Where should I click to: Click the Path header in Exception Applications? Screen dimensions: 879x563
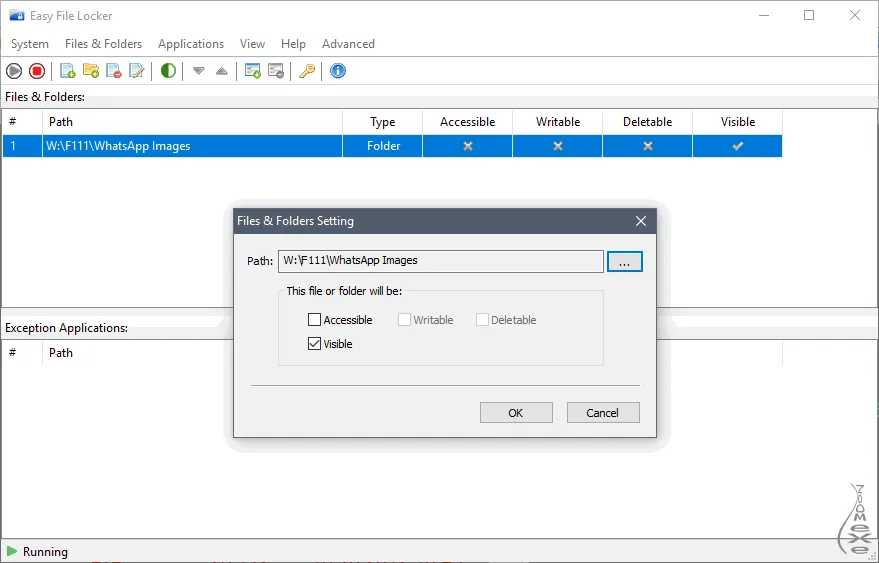pos(61,353)
